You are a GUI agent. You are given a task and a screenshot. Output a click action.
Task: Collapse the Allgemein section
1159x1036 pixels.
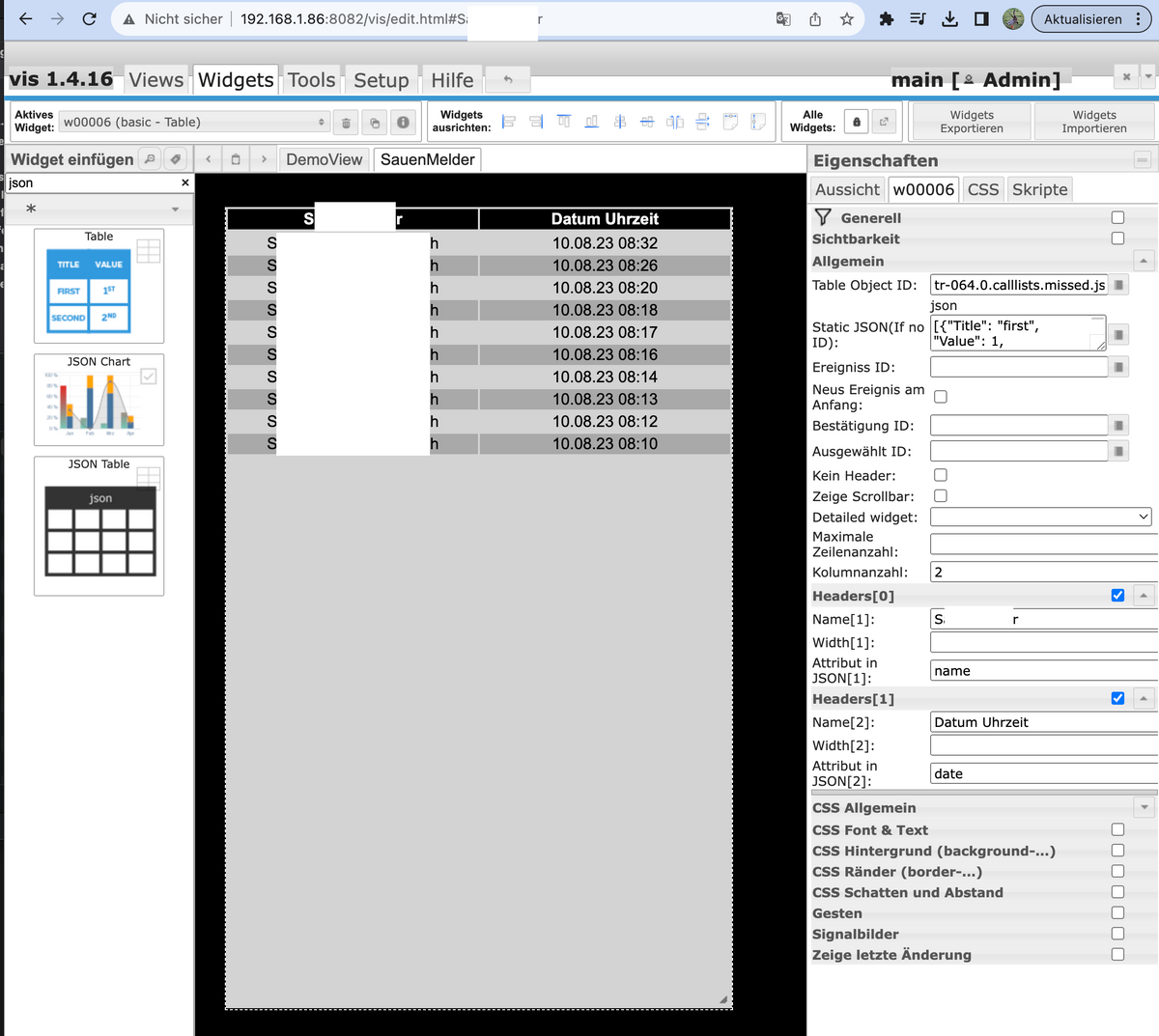point(1144,261)
